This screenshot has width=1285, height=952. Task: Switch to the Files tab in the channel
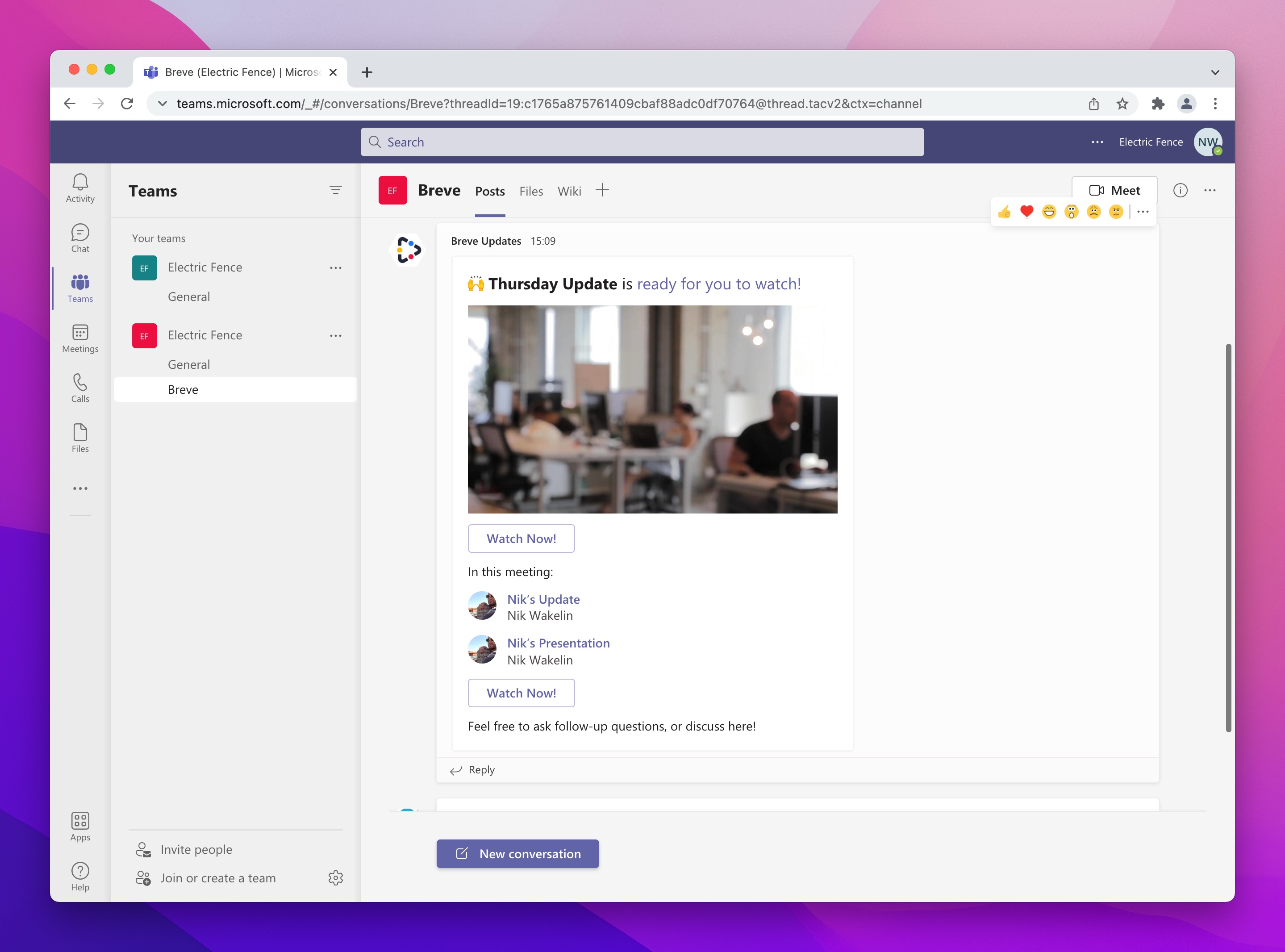pos(531,191)
